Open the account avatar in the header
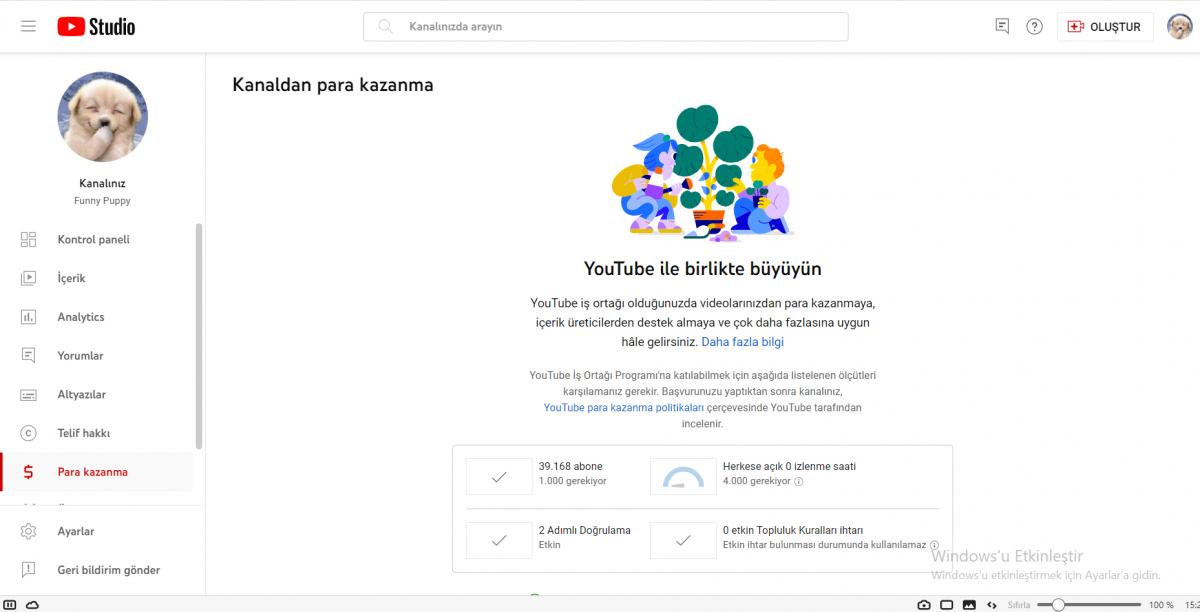This screenshot has height=612, width=1200. tap(1180, 26)
